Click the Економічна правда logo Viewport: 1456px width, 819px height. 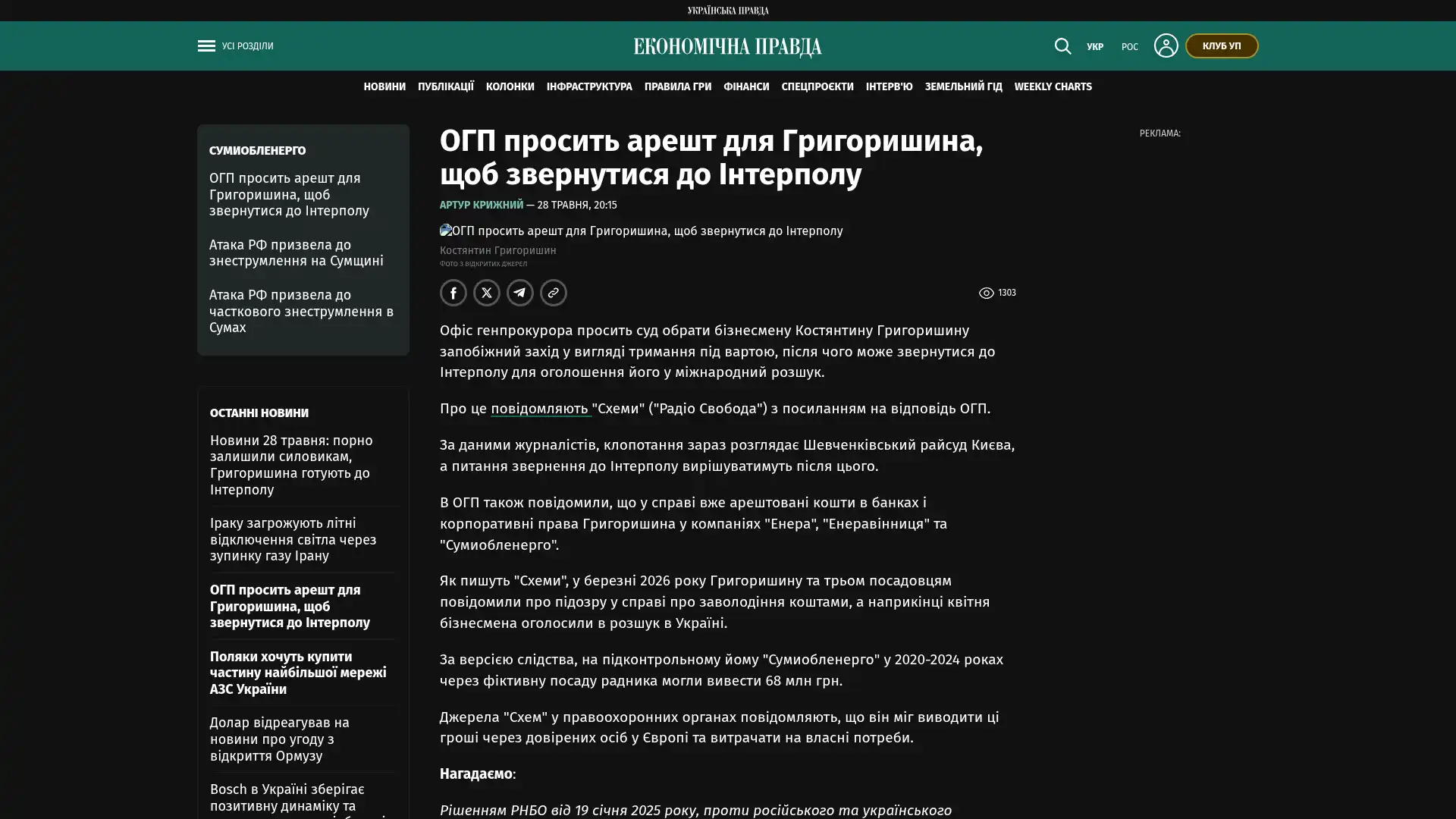(728, 47)
